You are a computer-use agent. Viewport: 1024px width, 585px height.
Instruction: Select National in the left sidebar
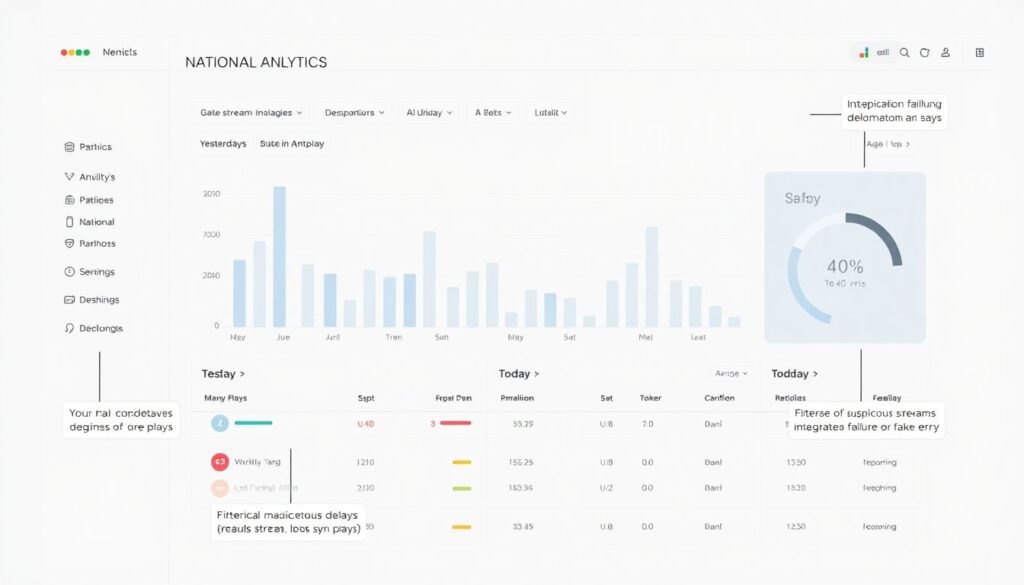point(96,222)
